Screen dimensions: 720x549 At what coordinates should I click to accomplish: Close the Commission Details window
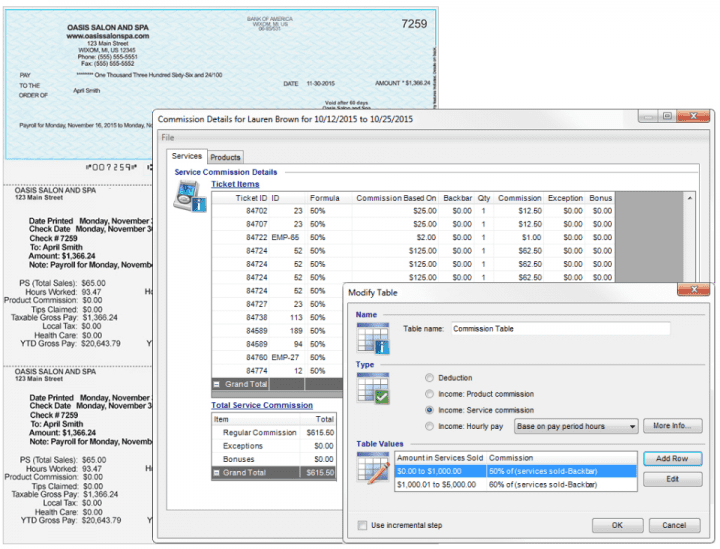(x=692, y=117)
